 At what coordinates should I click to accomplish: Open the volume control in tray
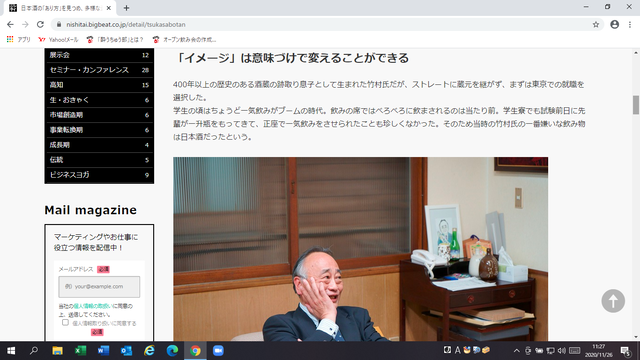[x=562, y=351]
